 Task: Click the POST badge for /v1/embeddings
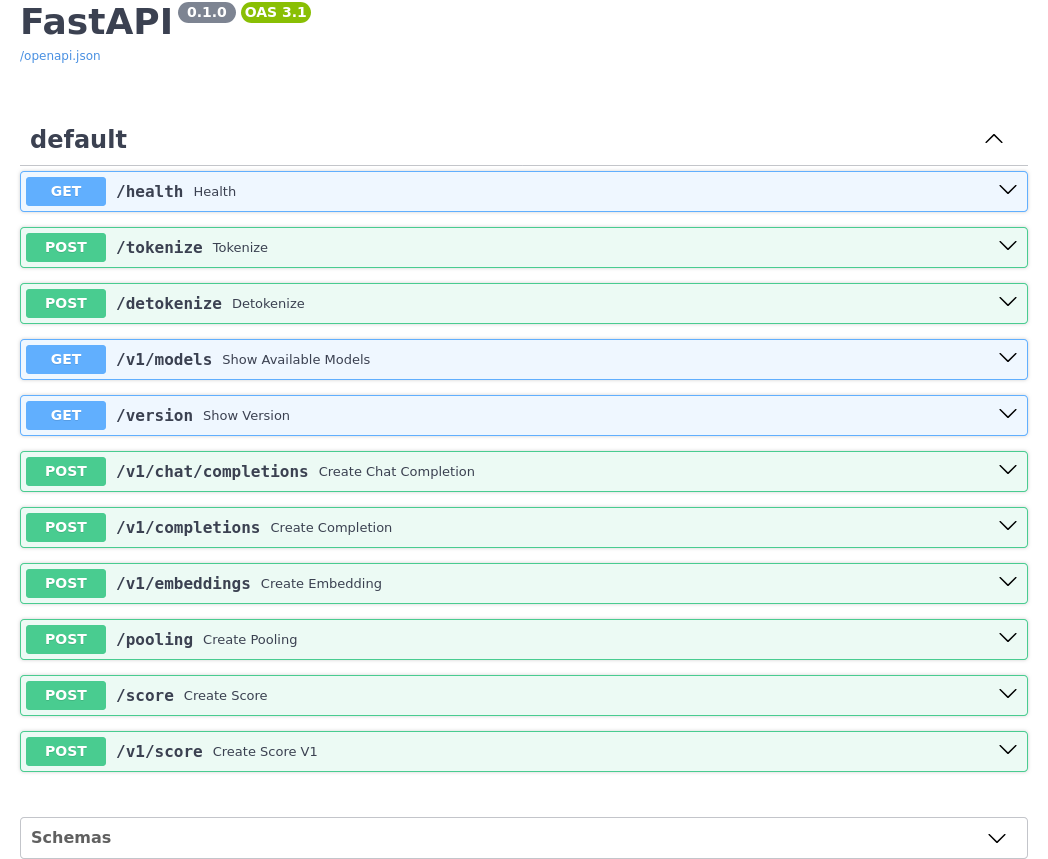point(66,584)
